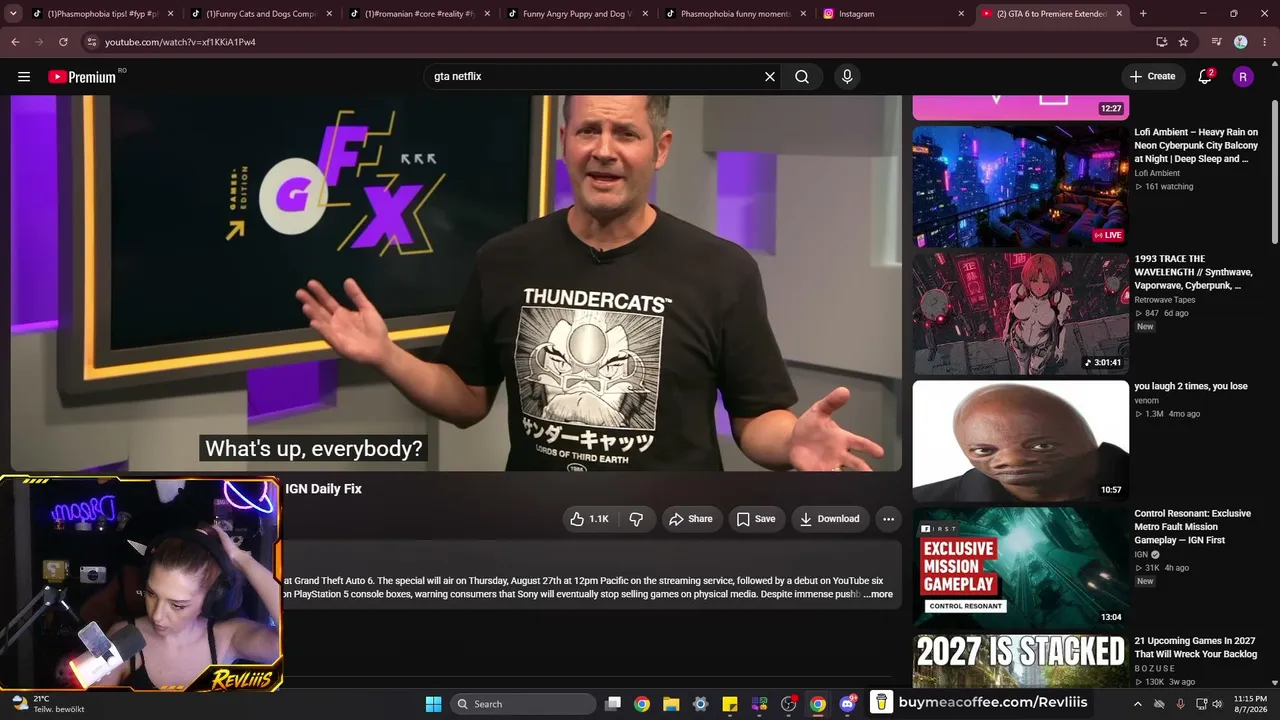Open the taskbar weather widget
1280x720 pixels.
click(x=47, y=704)
